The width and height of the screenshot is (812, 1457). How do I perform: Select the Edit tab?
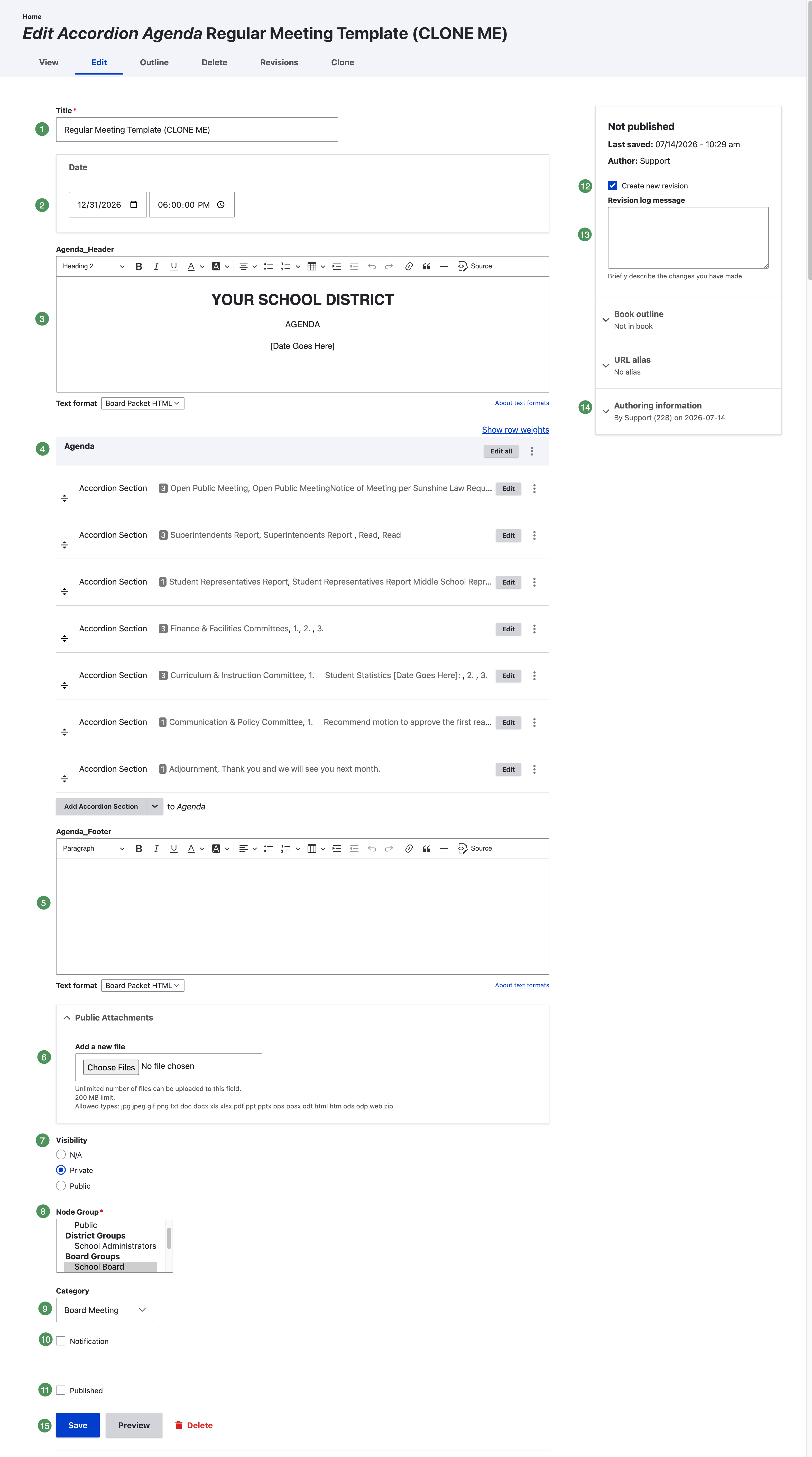[99, 62]
